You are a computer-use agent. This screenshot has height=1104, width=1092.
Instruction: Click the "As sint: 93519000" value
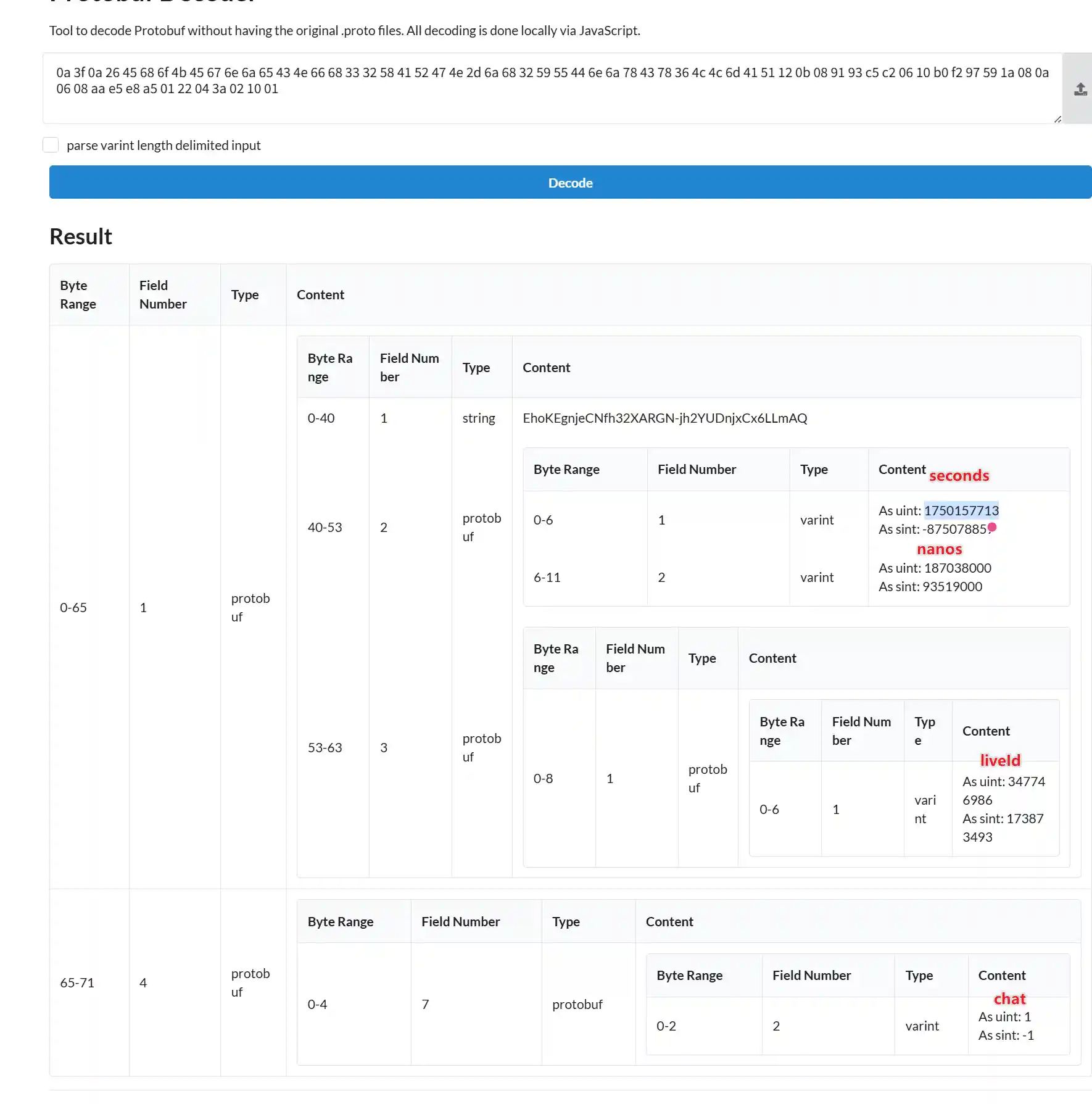coord(930,586)
